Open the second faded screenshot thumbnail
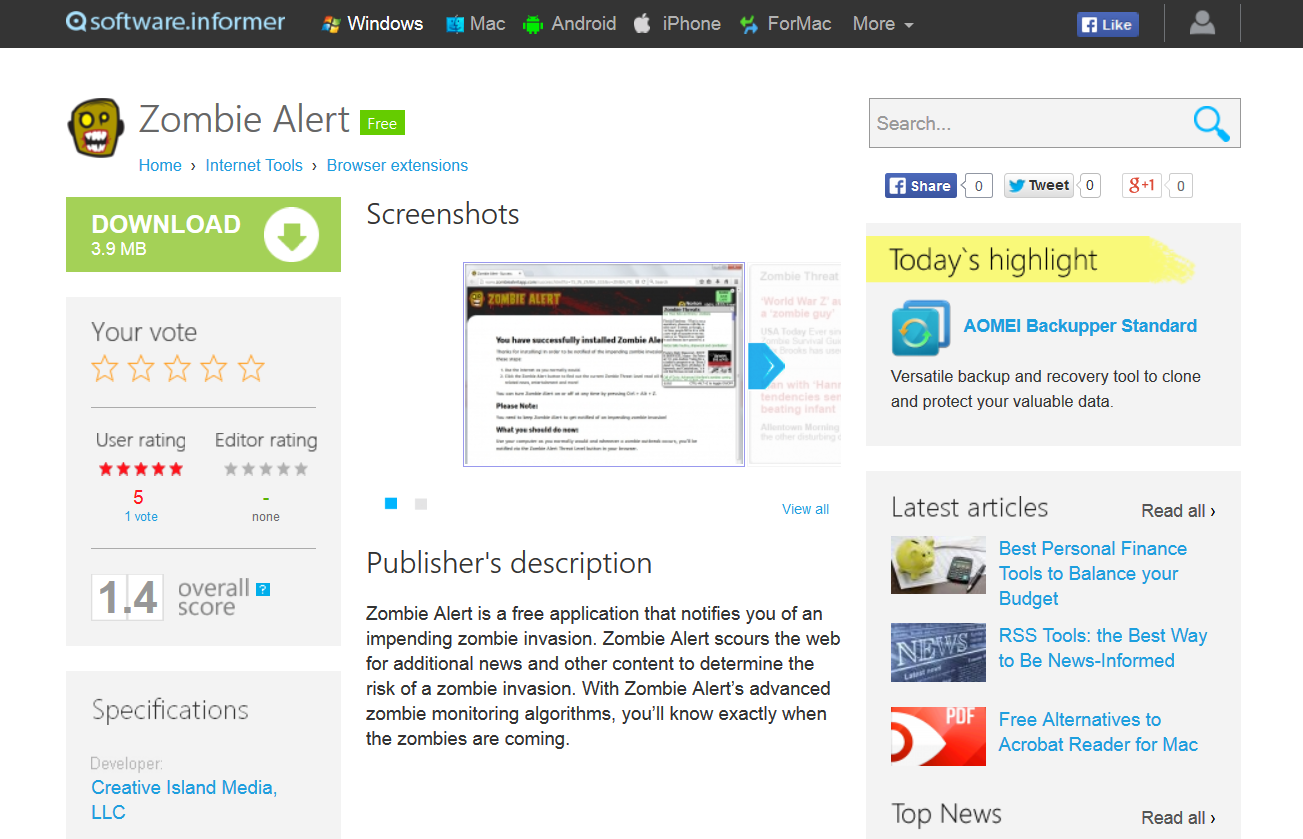 (x=797, y=364)
